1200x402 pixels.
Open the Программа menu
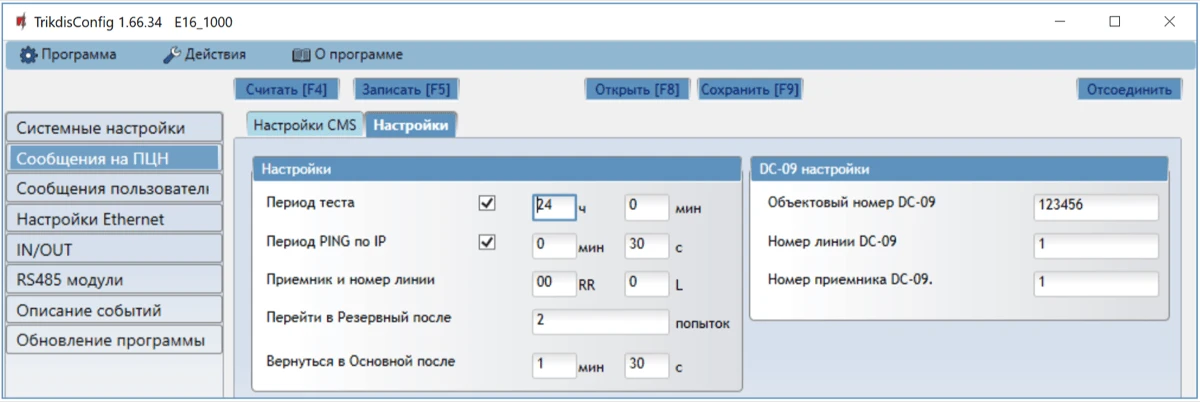[68, 54]
